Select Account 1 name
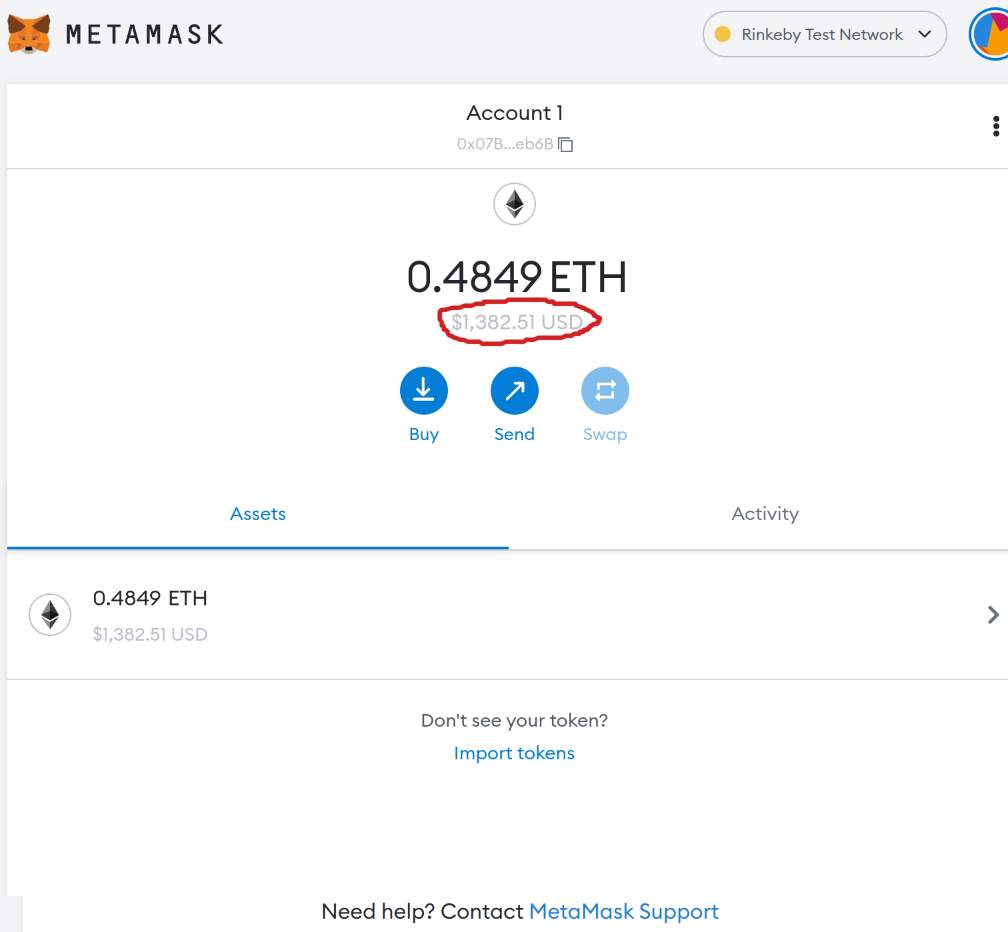The image size is (1008, 932). click(x=514, y=112)
